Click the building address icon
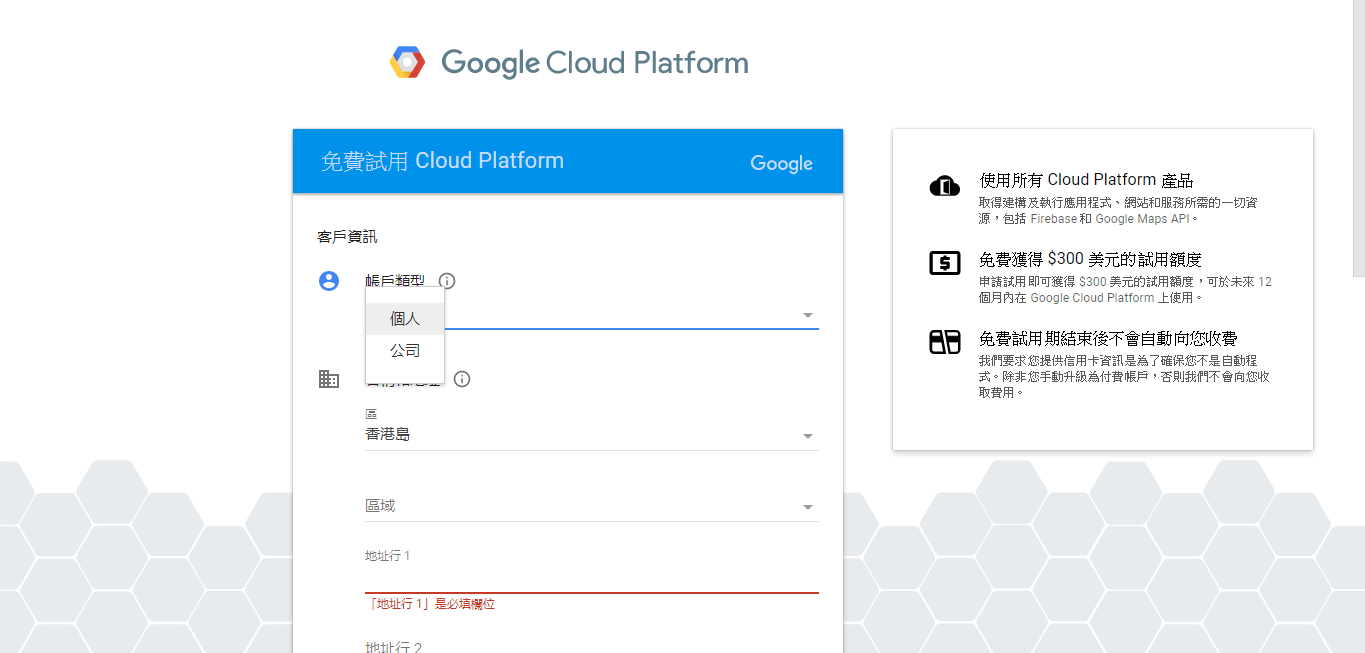Image resolution: width=1365 pixels, height=653 pixels. click(329, 379)
